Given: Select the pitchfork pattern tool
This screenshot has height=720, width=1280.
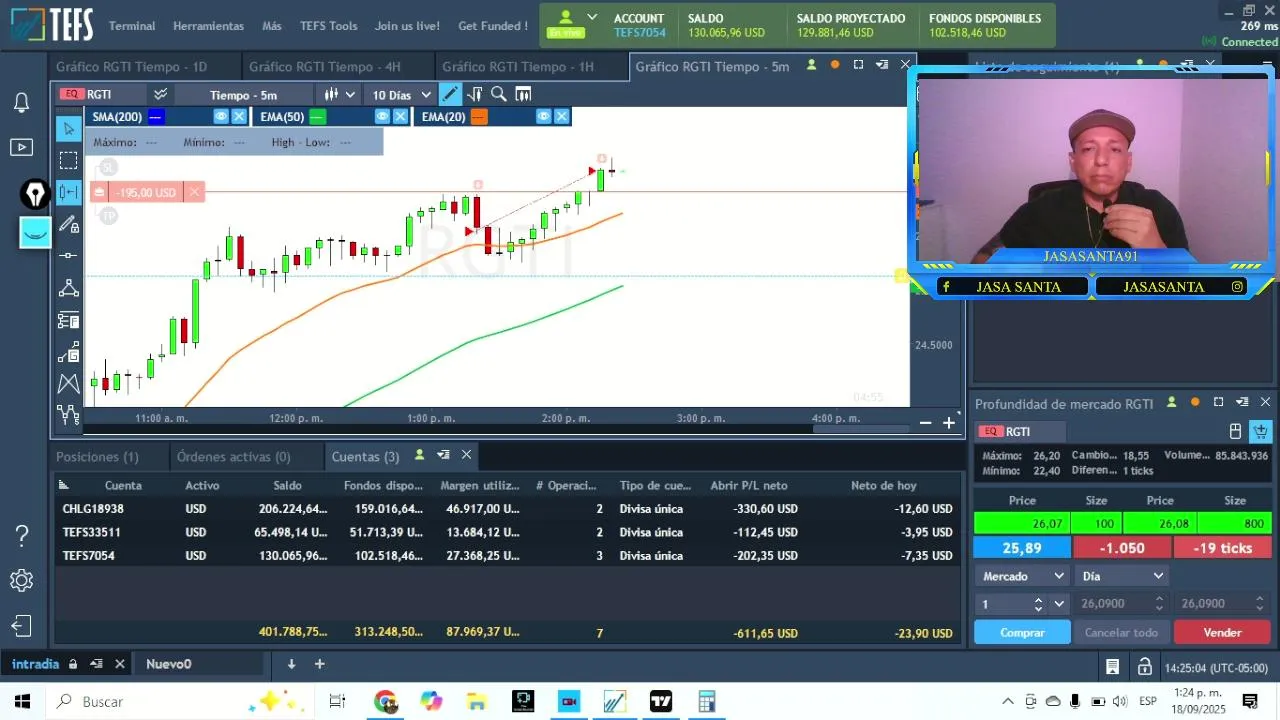Looking at the screenshot, I should [68, 384].
